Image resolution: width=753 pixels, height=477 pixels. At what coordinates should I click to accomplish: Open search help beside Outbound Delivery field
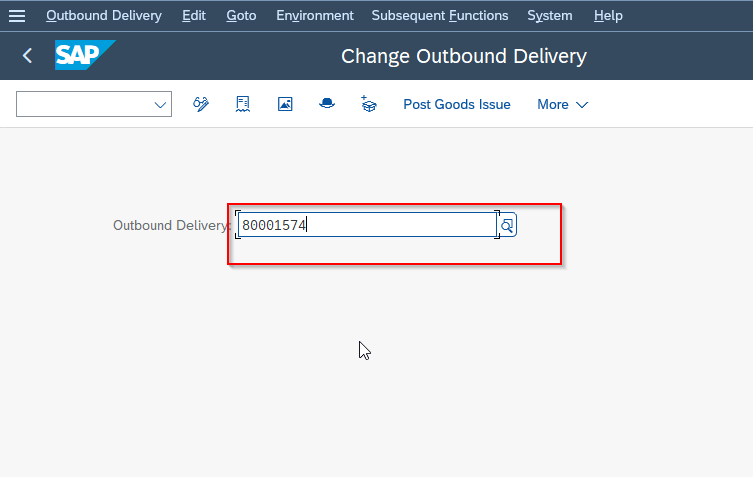pos(507,225)
